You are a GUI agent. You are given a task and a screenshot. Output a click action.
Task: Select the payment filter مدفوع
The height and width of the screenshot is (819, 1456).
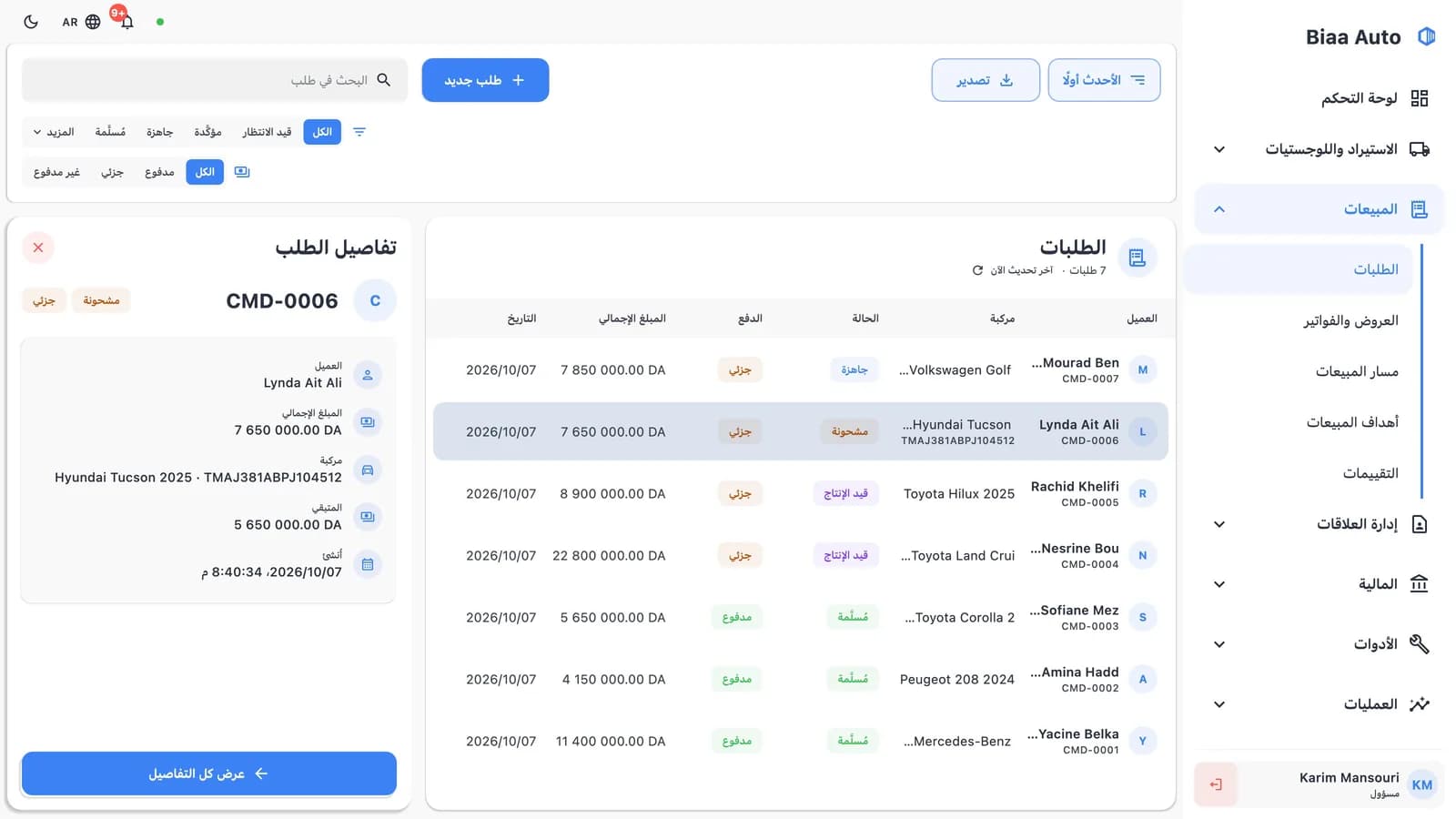[159, 172]
